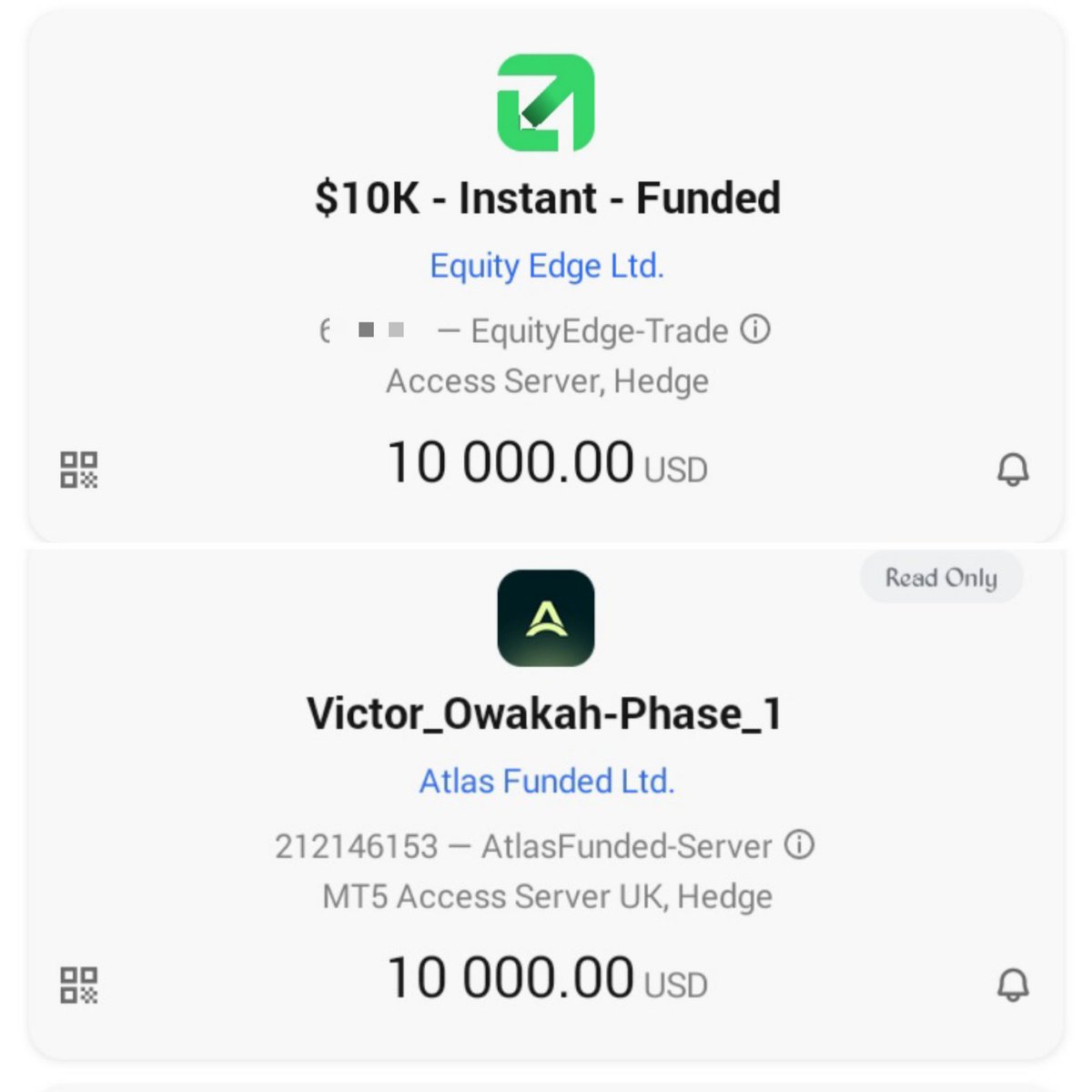Select the $10K - Instant - Funded title
Screen dimensions: 1092x1092
(548, 198)
